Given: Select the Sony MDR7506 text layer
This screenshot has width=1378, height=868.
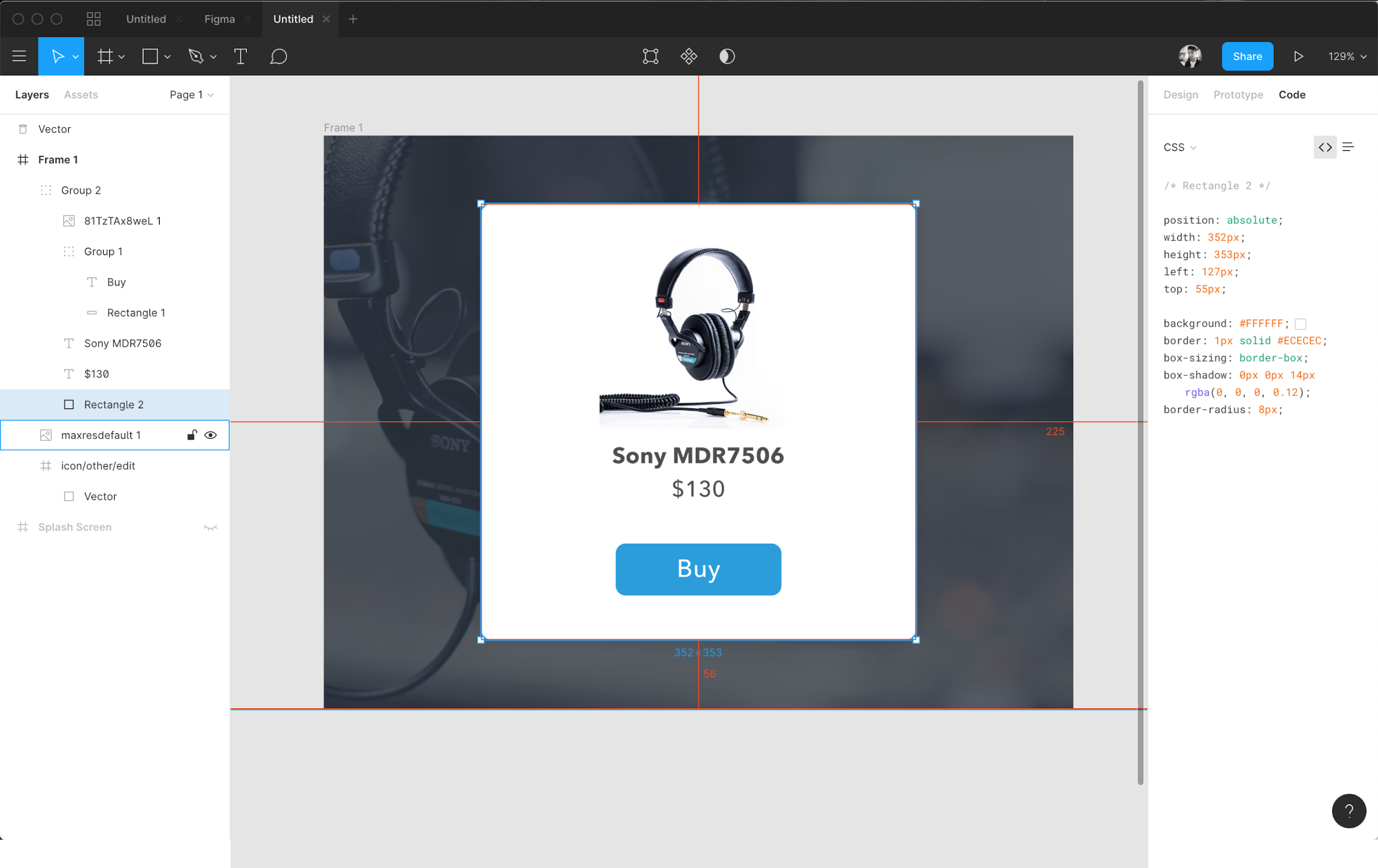Looking at the screenshot, I should [115, 343].
